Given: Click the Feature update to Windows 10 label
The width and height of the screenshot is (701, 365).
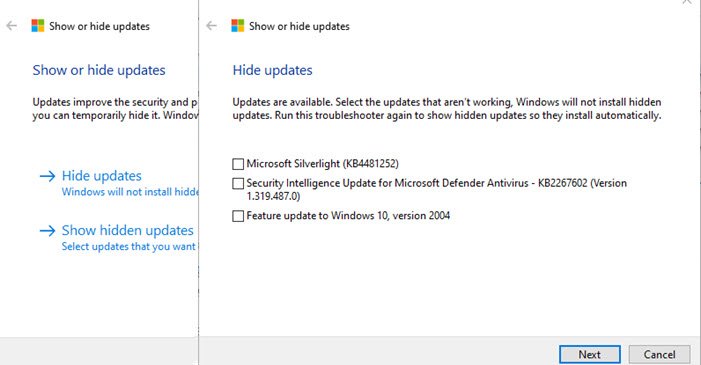Looking at the screenshot, I should coord(348,216).
